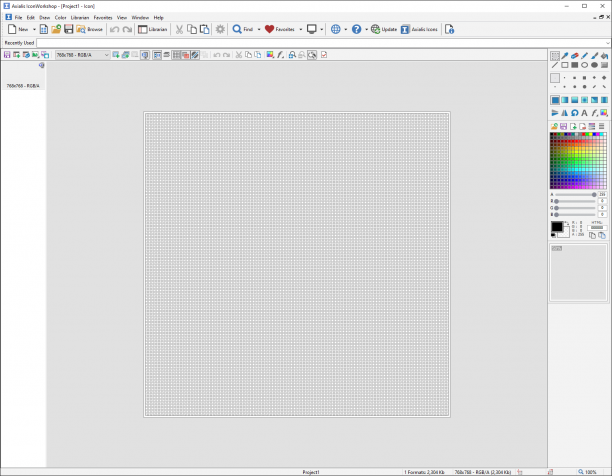
Task: Click the 100% zoom indicator in status bar
Action: [587, 472]
